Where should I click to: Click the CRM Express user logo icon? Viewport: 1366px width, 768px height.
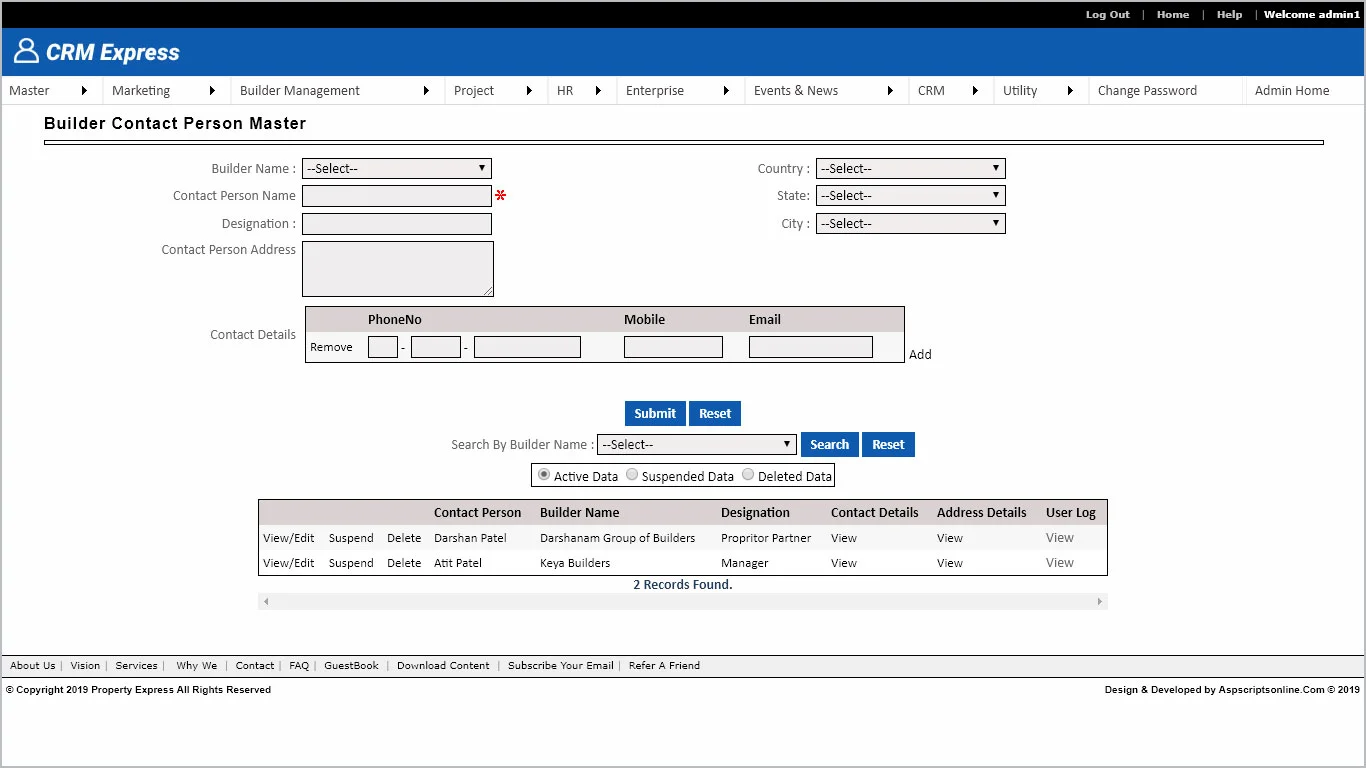[x=26, y=51]
